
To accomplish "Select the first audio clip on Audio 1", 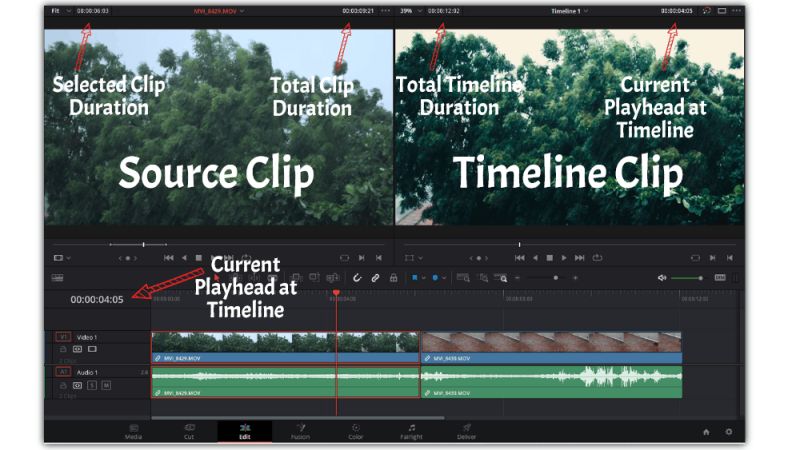I will [285, 382].
